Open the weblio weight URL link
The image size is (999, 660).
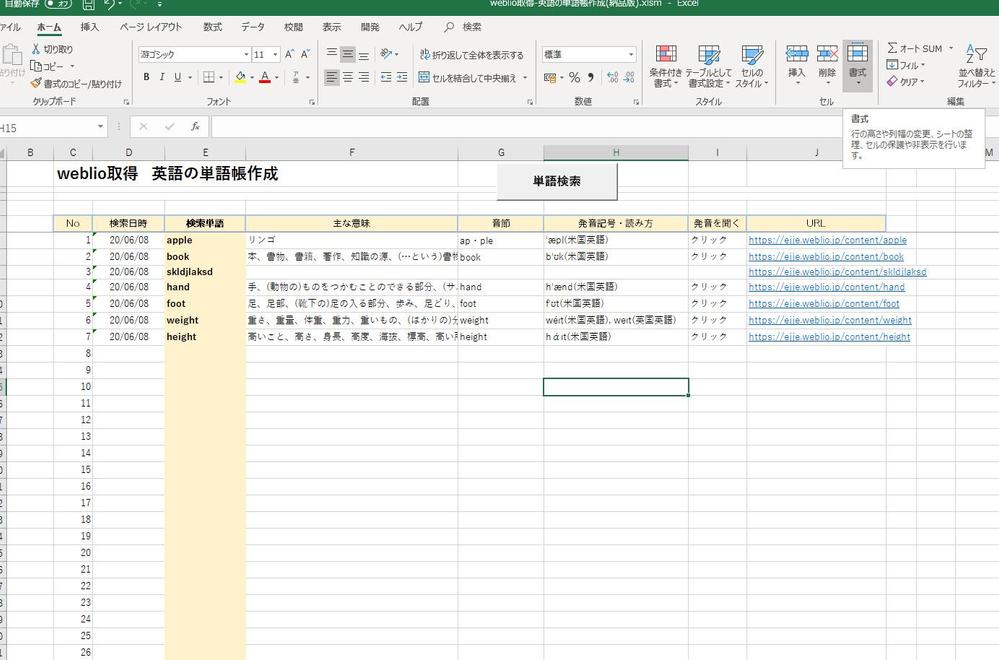coord(830,320)
